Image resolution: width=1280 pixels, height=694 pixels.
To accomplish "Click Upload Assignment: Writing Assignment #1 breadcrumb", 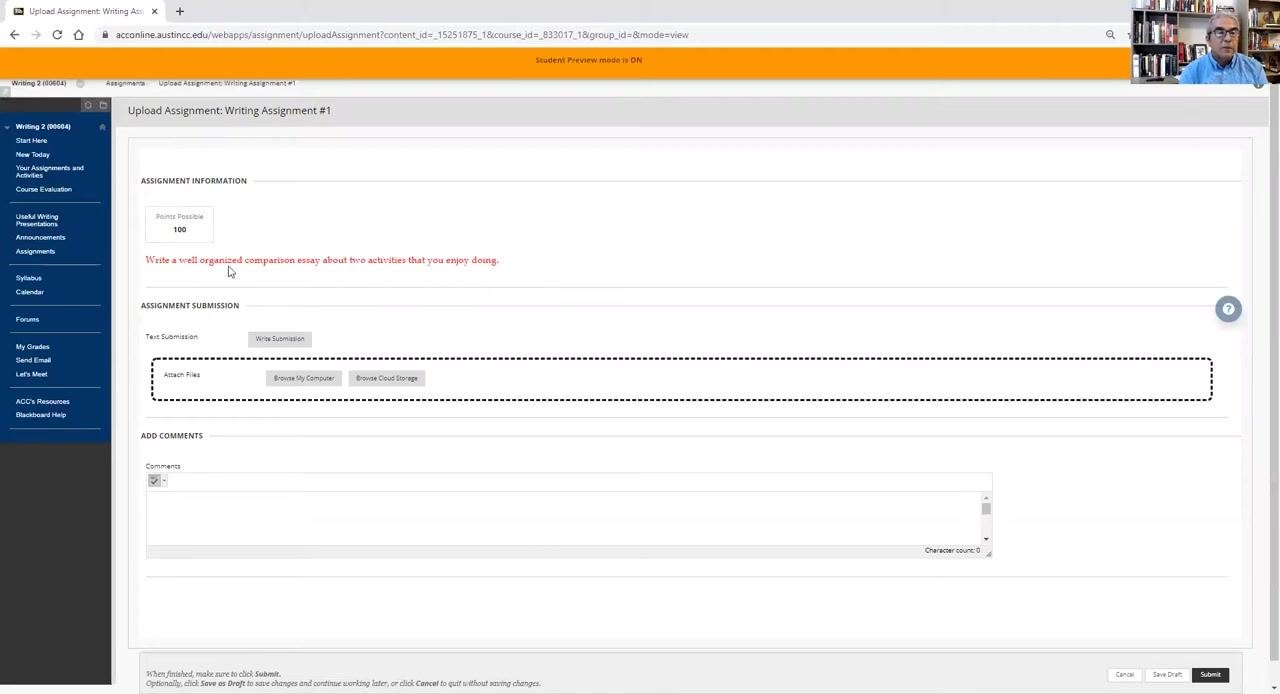I will [x=227, y=83].
